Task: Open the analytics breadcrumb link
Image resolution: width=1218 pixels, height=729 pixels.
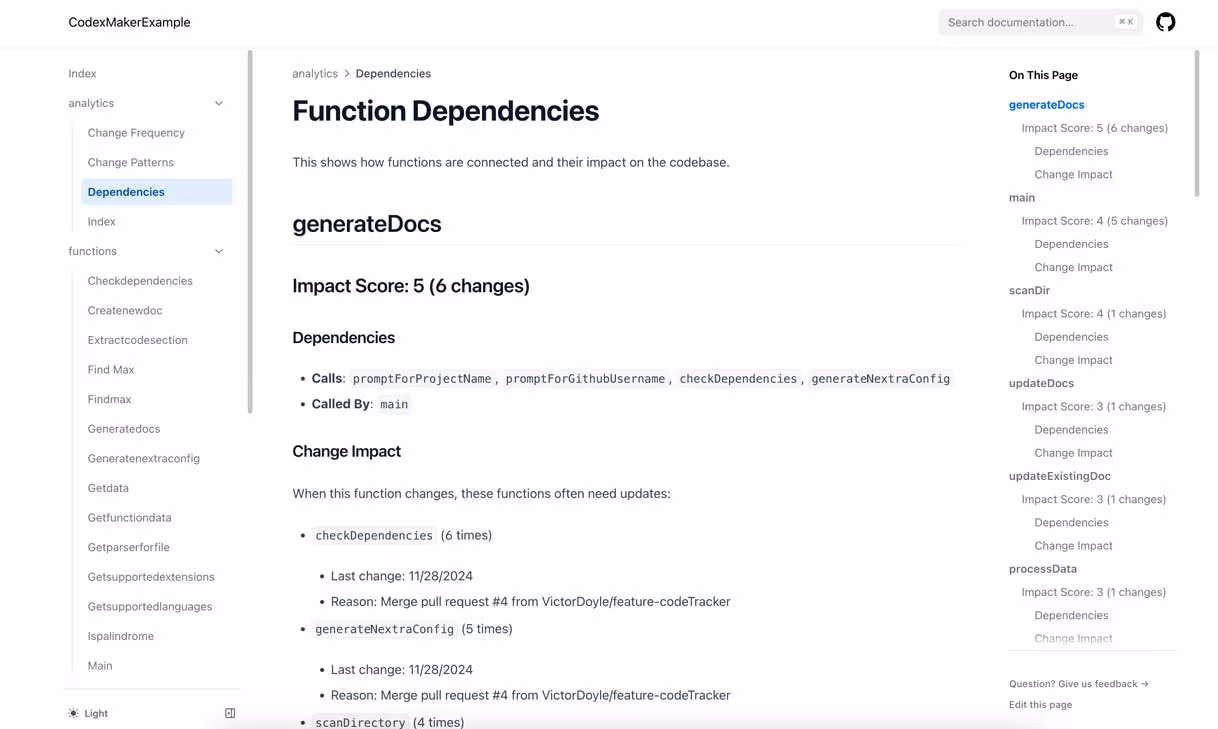Action: (x=315, y=73)
